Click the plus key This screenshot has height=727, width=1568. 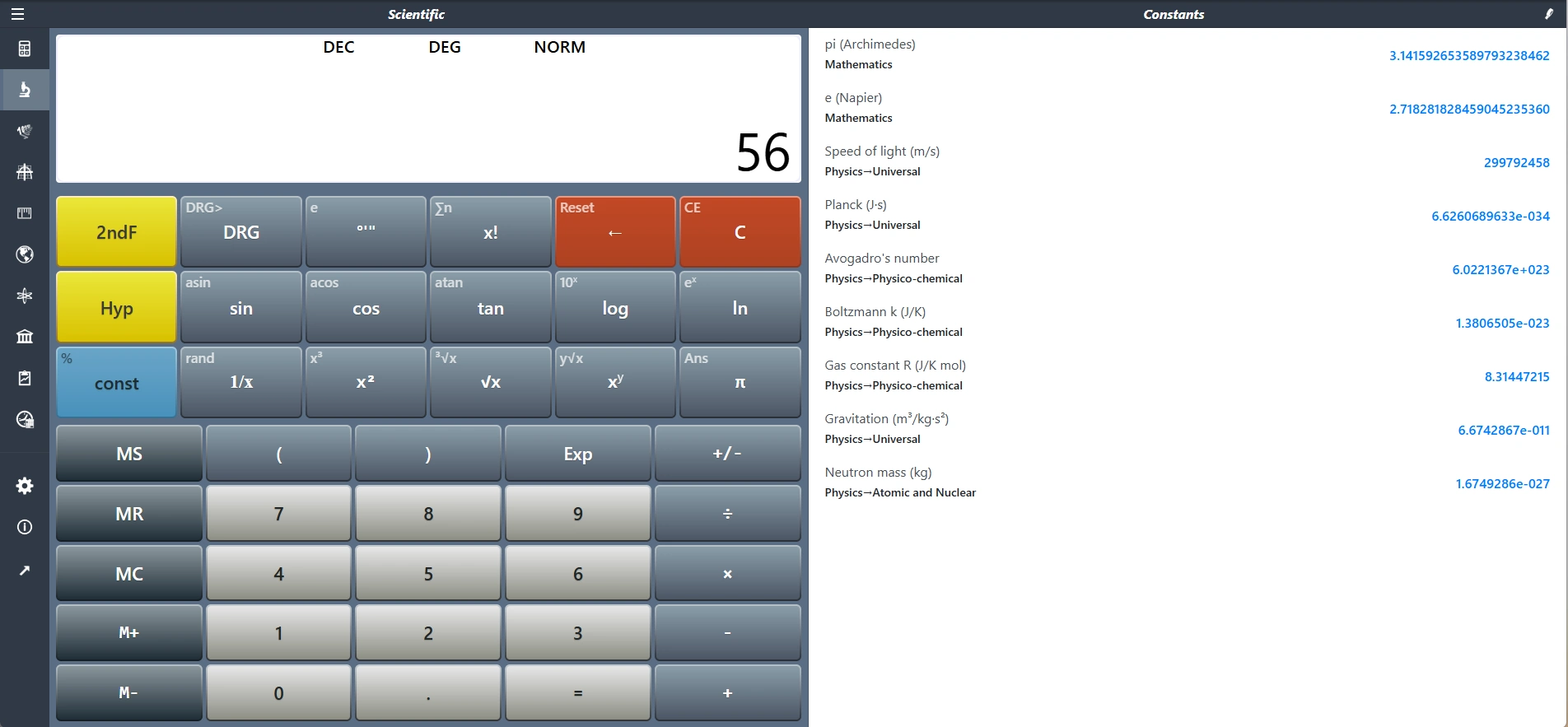coord(728,692)
